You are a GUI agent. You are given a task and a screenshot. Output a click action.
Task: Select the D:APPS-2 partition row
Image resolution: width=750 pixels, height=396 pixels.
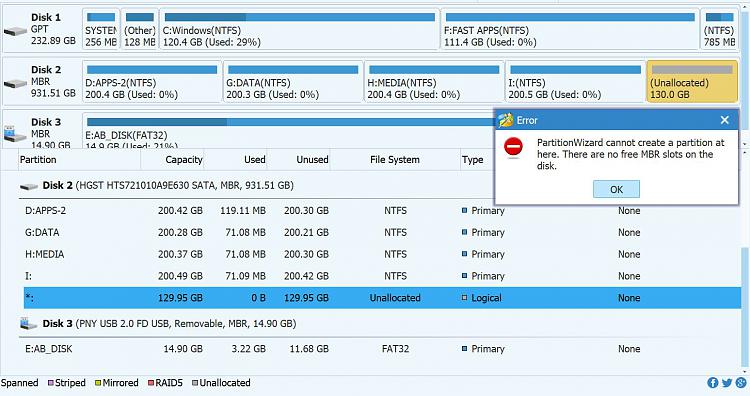(382, 210)
